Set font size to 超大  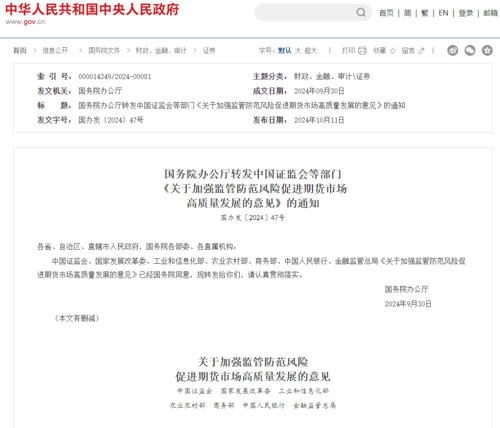click(311, 51)
